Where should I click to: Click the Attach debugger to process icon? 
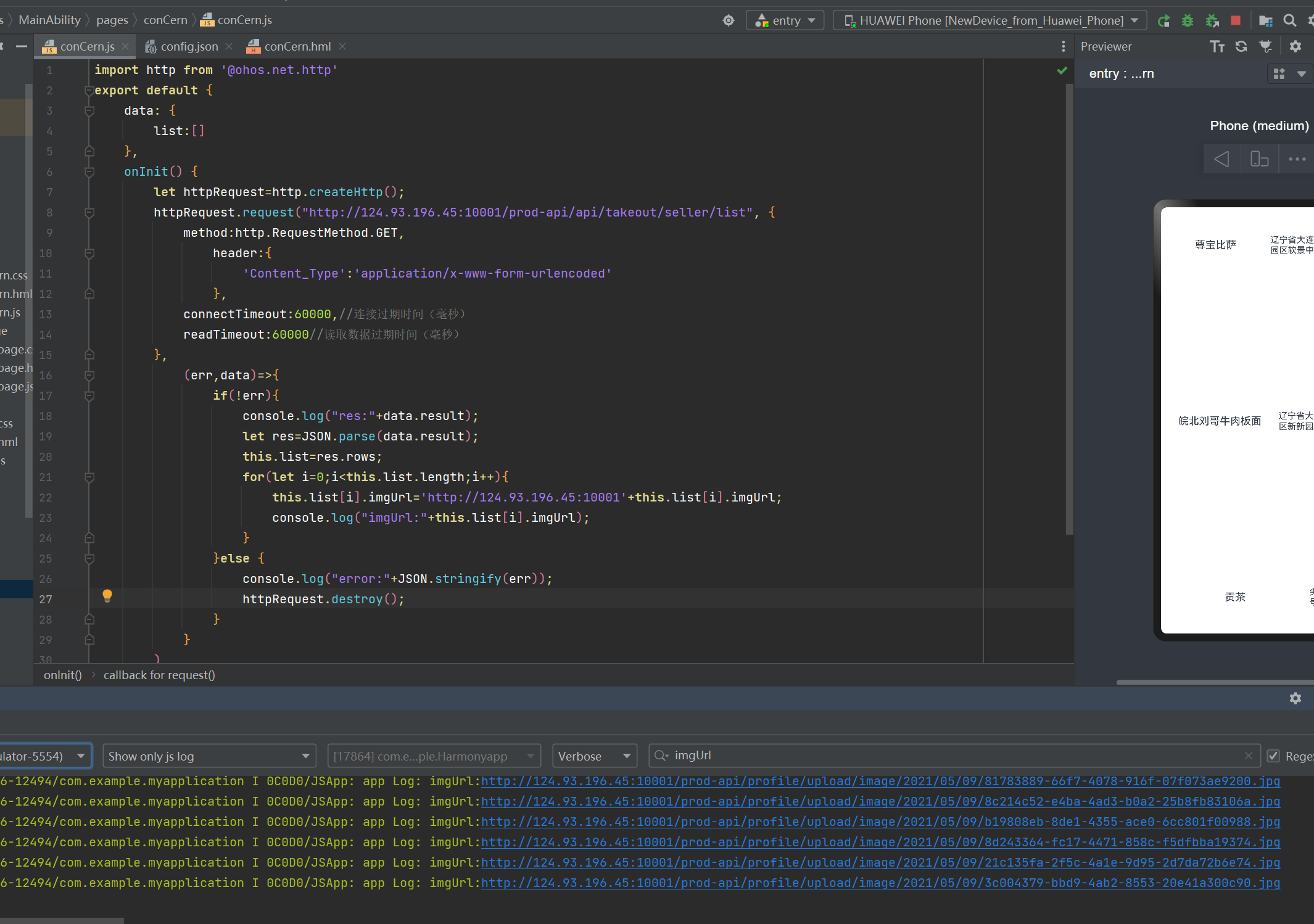point(1212,20)
